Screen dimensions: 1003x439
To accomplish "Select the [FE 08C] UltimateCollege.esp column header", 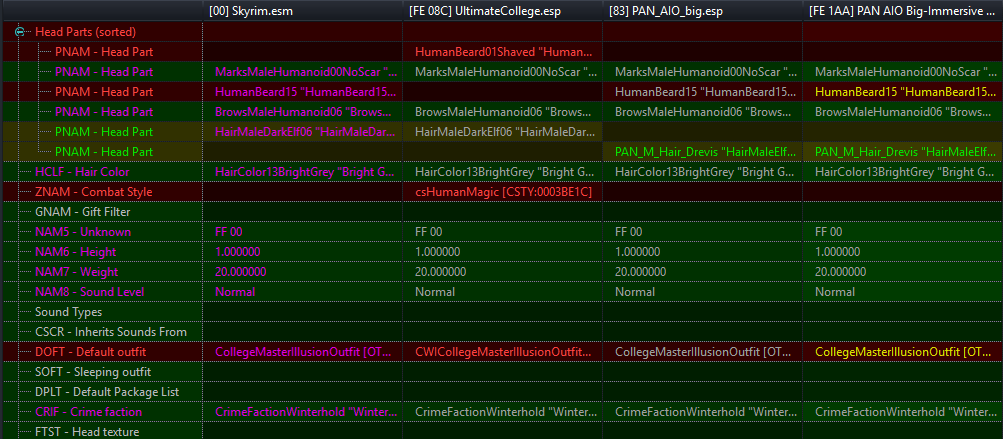I will click(502, 11).
